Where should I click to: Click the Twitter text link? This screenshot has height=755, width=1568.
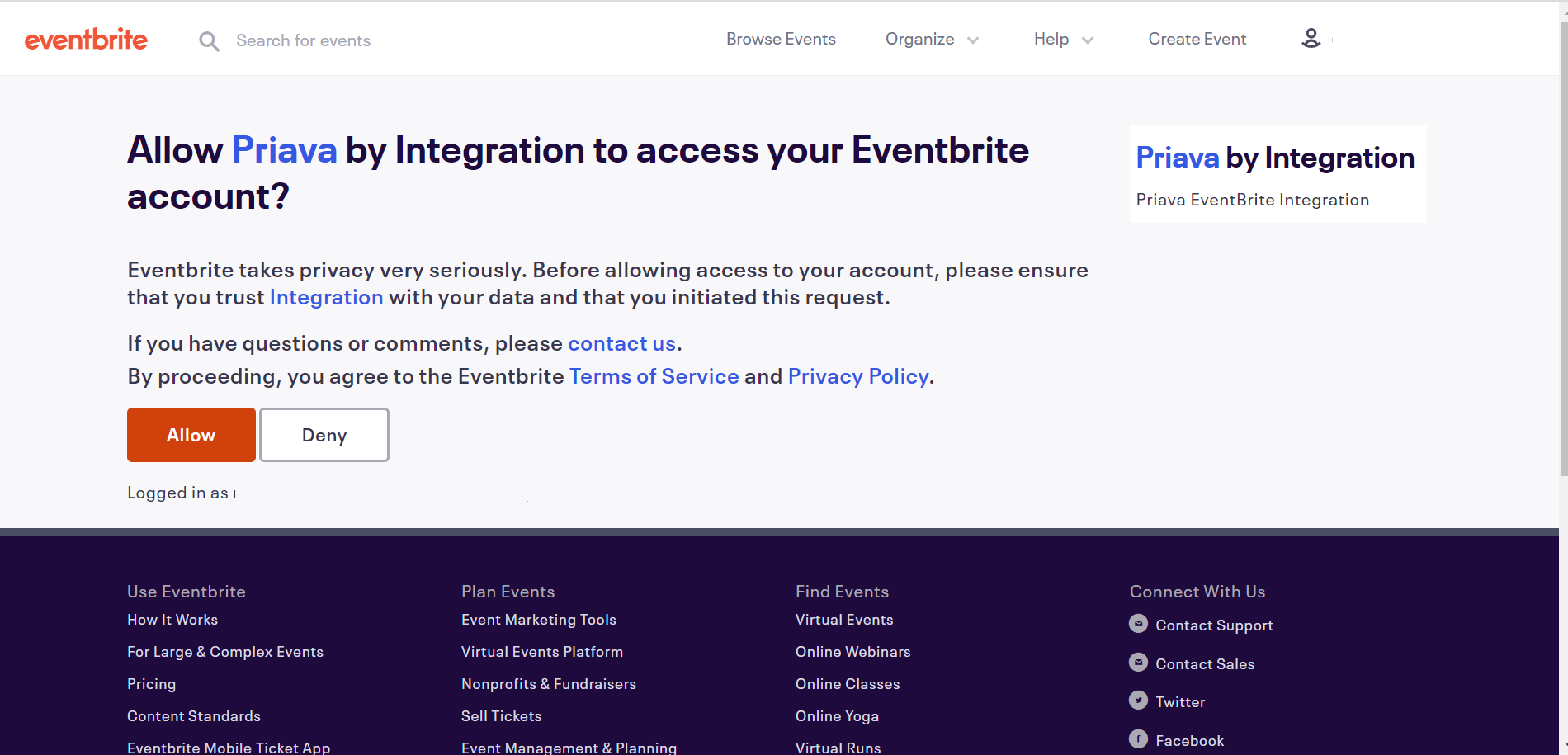1180,702
